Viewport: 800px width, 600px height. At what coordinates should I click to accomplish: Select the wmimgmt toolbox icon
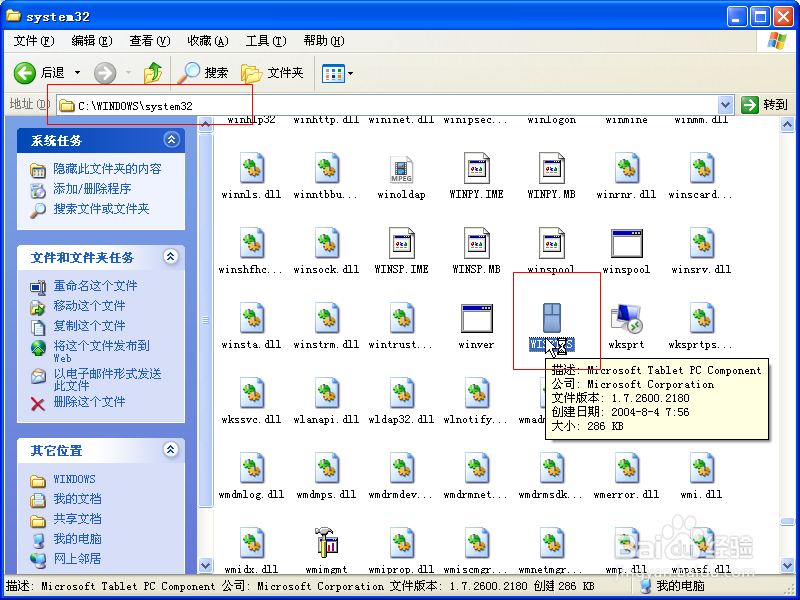(326, 544)
